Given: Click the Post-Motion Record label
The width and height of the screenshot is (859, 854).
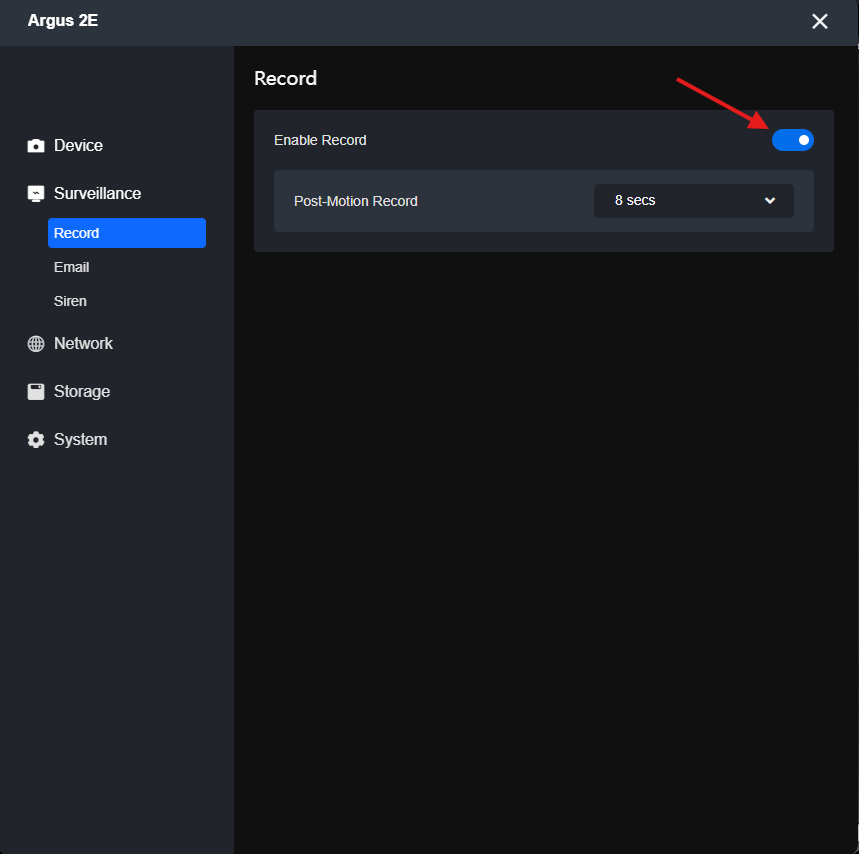Looking at the screenshot, I should (x=356, y=201).
